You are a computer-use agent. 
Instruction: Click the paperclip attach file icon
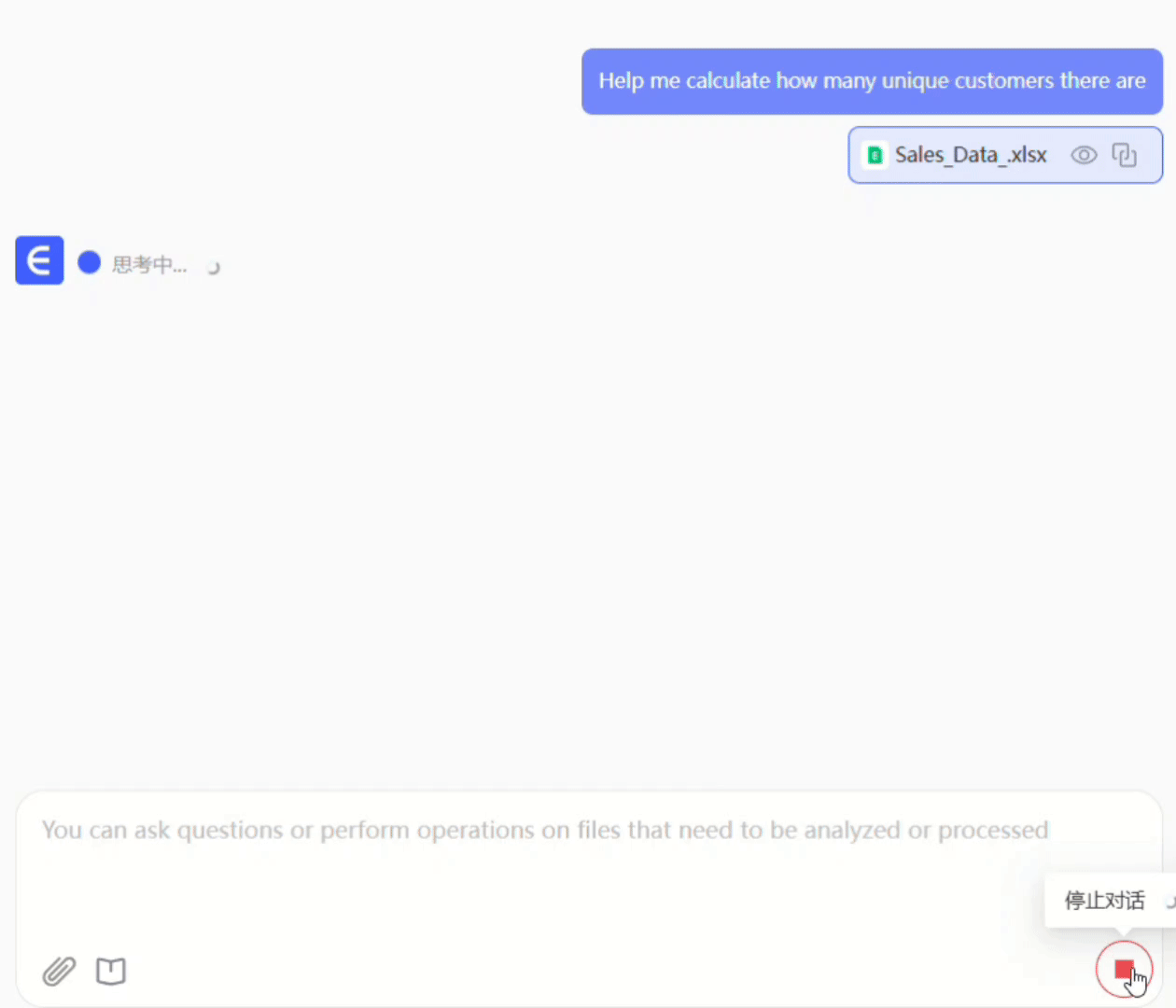(x=59, y=972)
